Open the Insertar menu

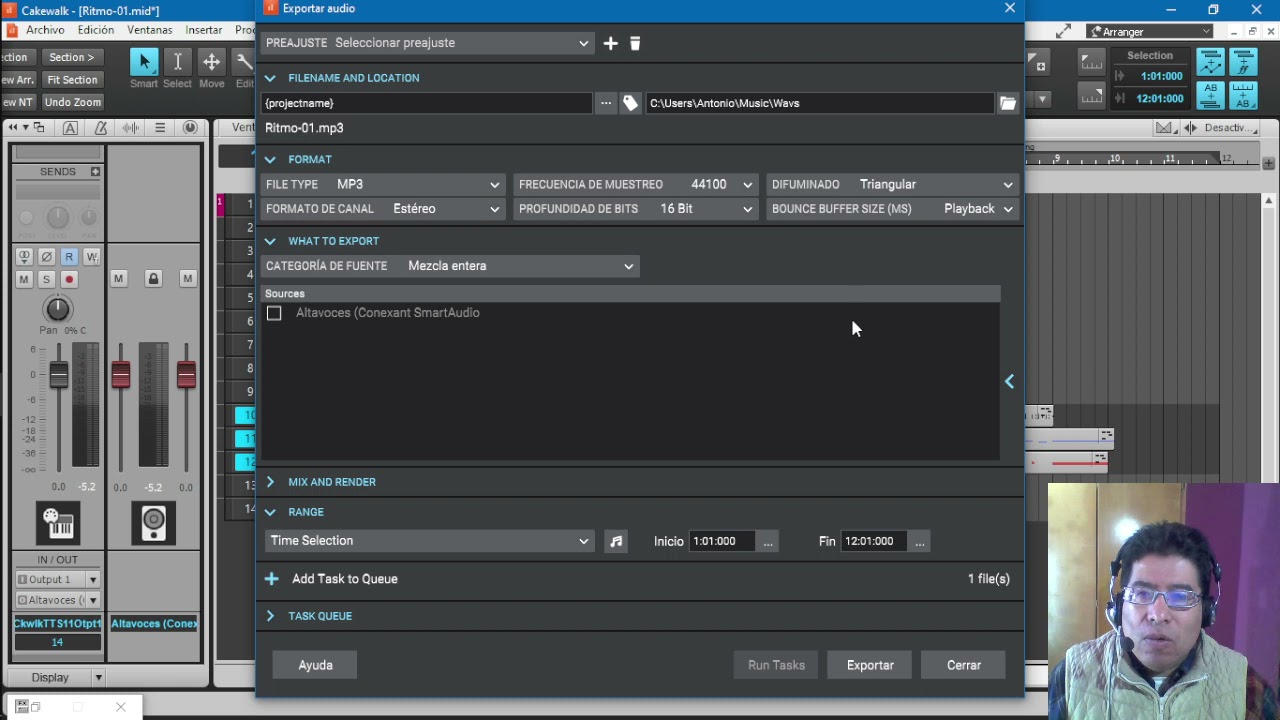pos(204,30)
